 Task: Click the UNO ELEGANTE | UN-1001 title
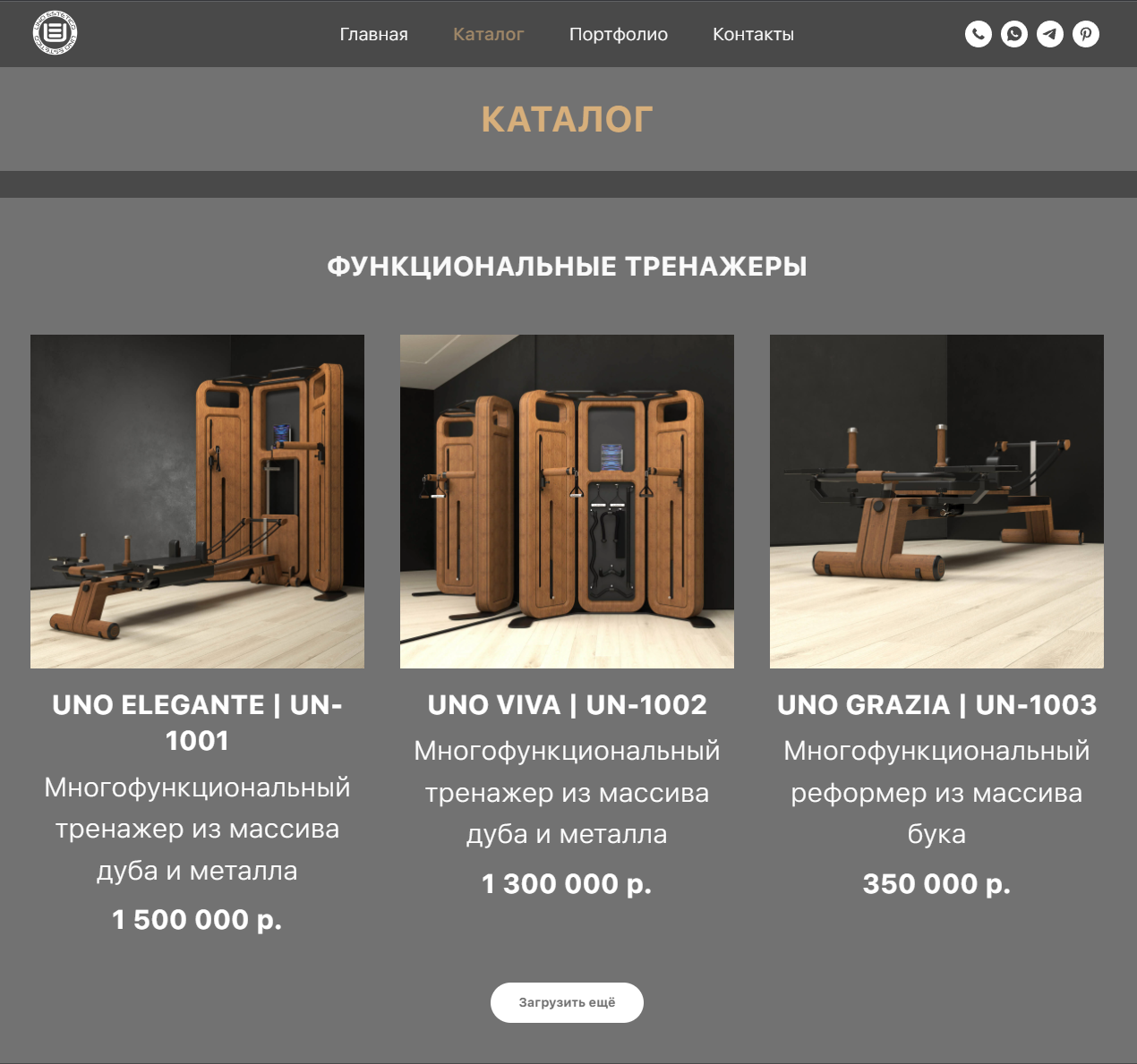click(197, 723)
